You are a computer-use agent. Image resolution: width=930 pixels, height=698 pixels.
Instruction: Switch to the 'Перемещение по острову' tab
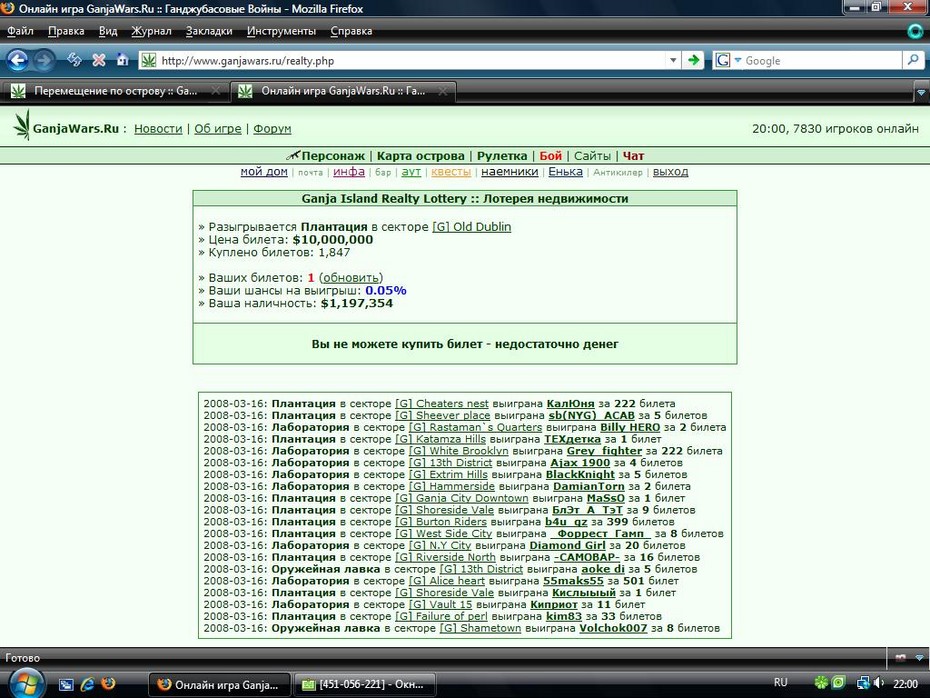coord(114,91)
